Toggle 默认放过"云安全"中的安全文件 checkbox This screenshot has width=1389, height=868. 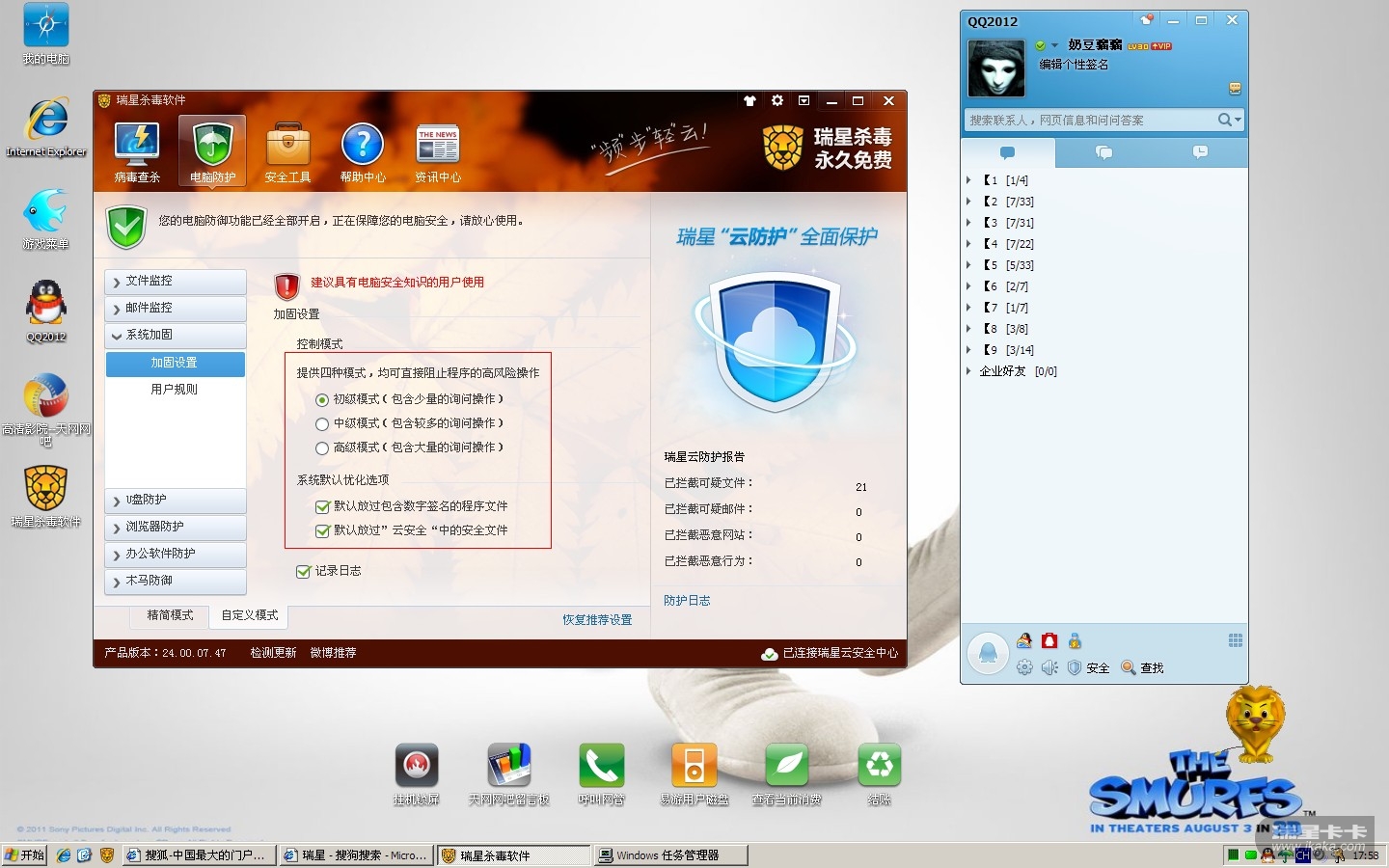tap(323, 530)
